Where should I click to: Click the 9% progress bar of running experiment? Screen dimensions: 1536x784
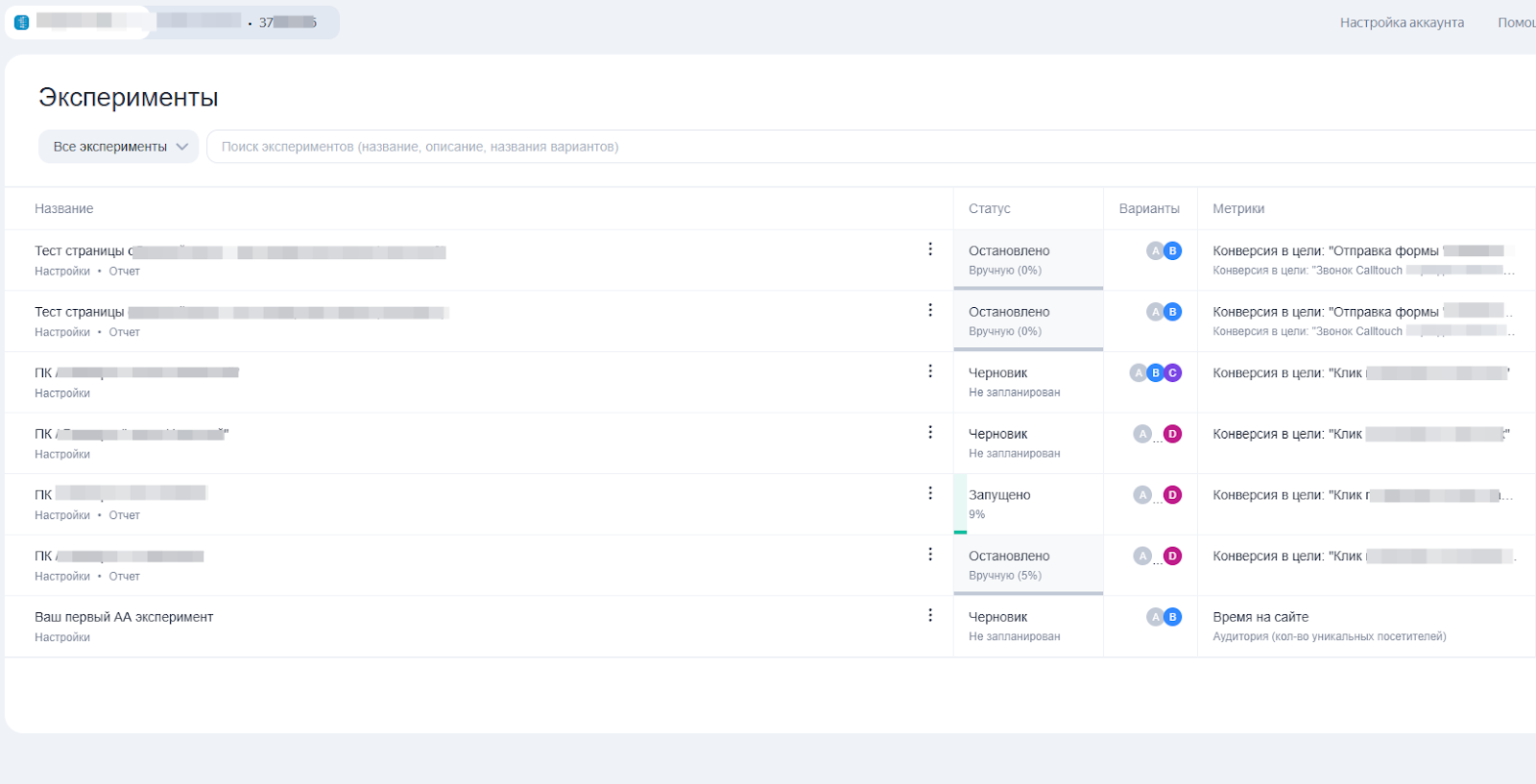[x=960, y=532]
